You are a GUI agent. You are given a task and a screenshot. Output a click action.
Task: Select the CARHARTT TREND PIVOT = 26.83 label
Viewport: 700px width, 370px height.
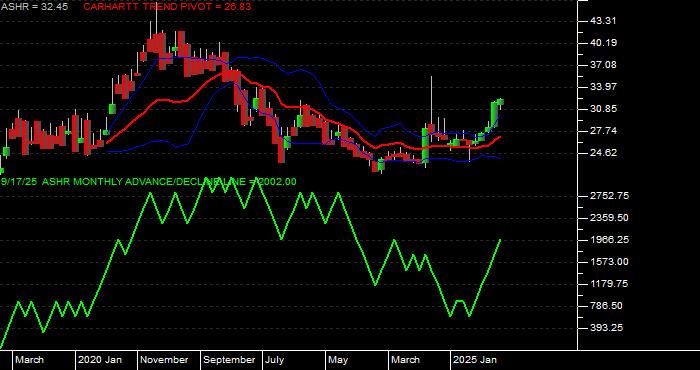pyautogui.click(x=167, y=7)
